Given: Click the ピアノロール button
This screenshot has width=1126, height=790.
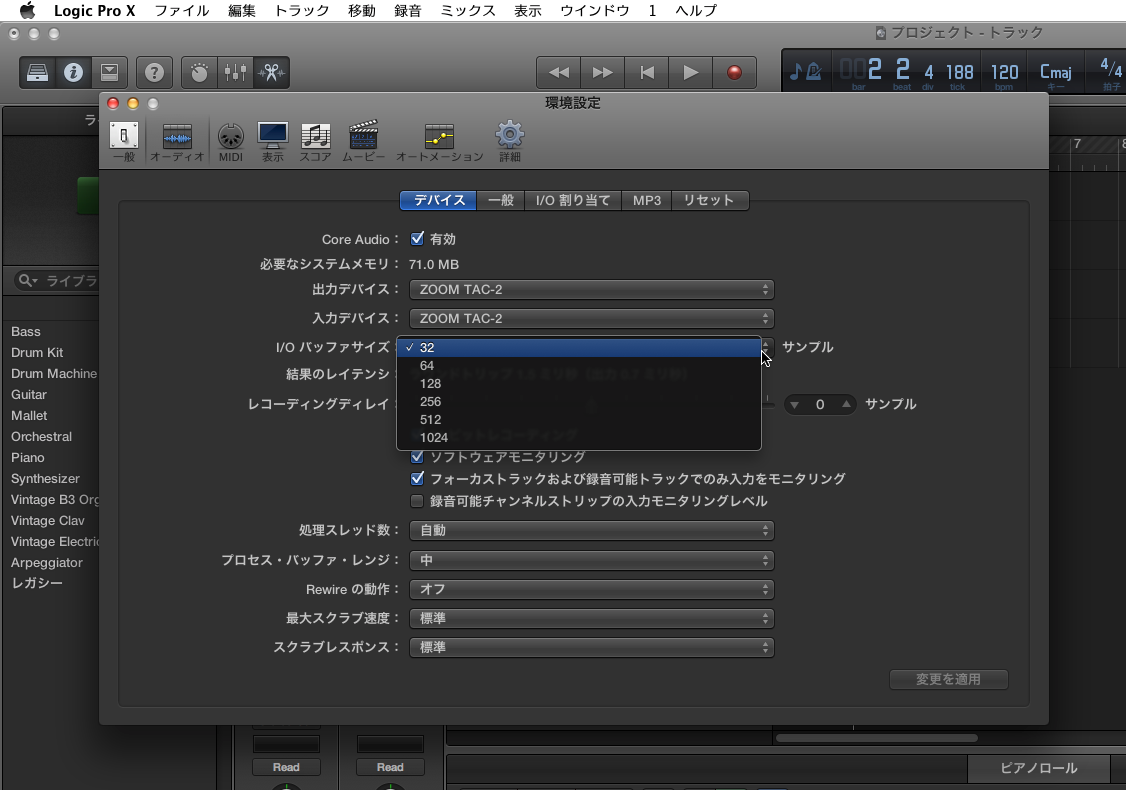Looking at the screenshot, I should pos(1038,768).
